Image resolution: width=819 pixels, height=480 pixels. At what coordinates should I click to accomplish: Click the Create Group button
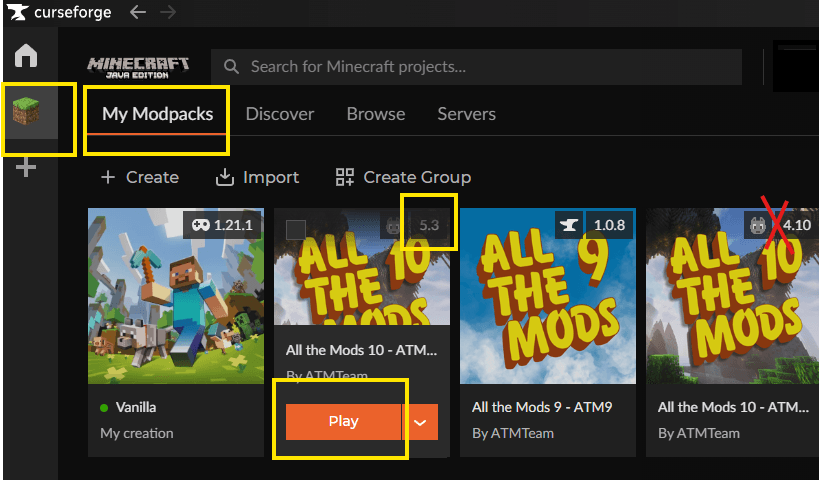coord(403,178)
